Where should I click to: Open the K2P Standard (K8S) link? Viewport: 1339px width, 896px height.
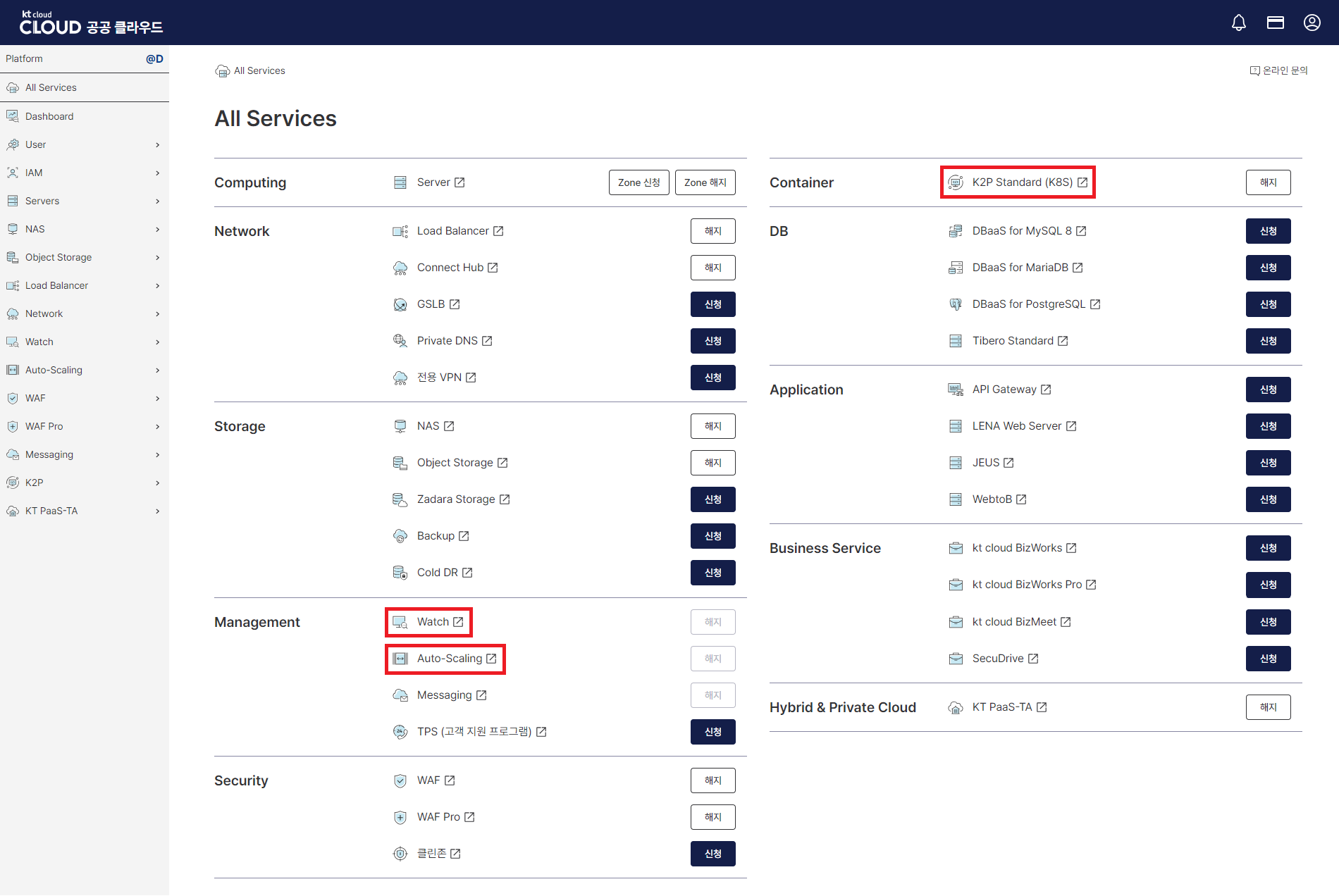[1022, 182]
